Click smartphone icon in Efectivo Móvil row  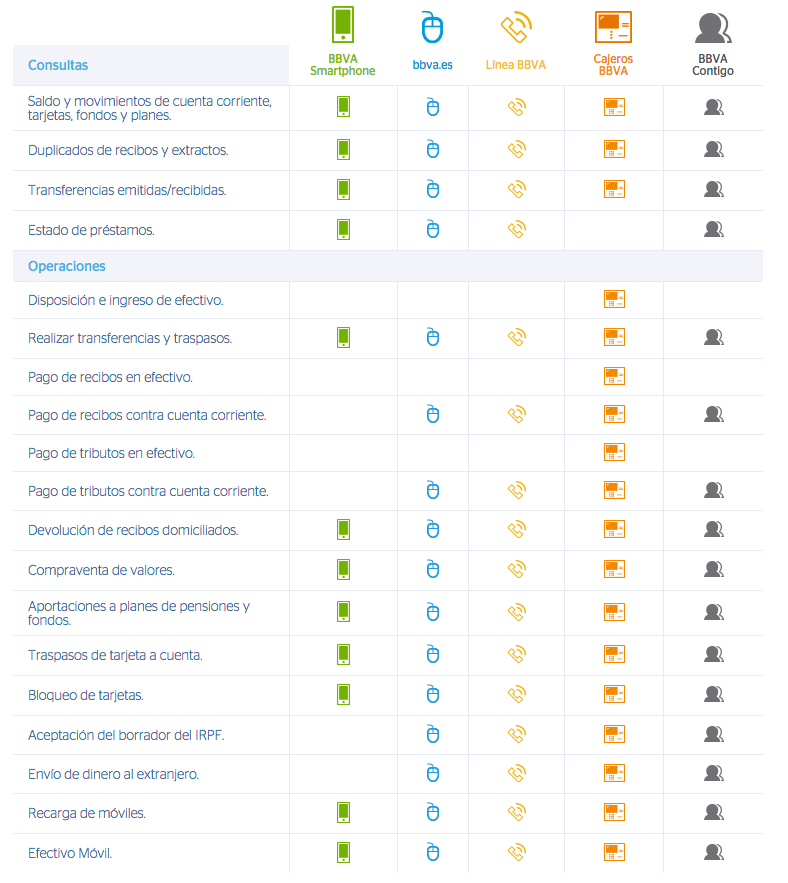[x=343, y=852]
